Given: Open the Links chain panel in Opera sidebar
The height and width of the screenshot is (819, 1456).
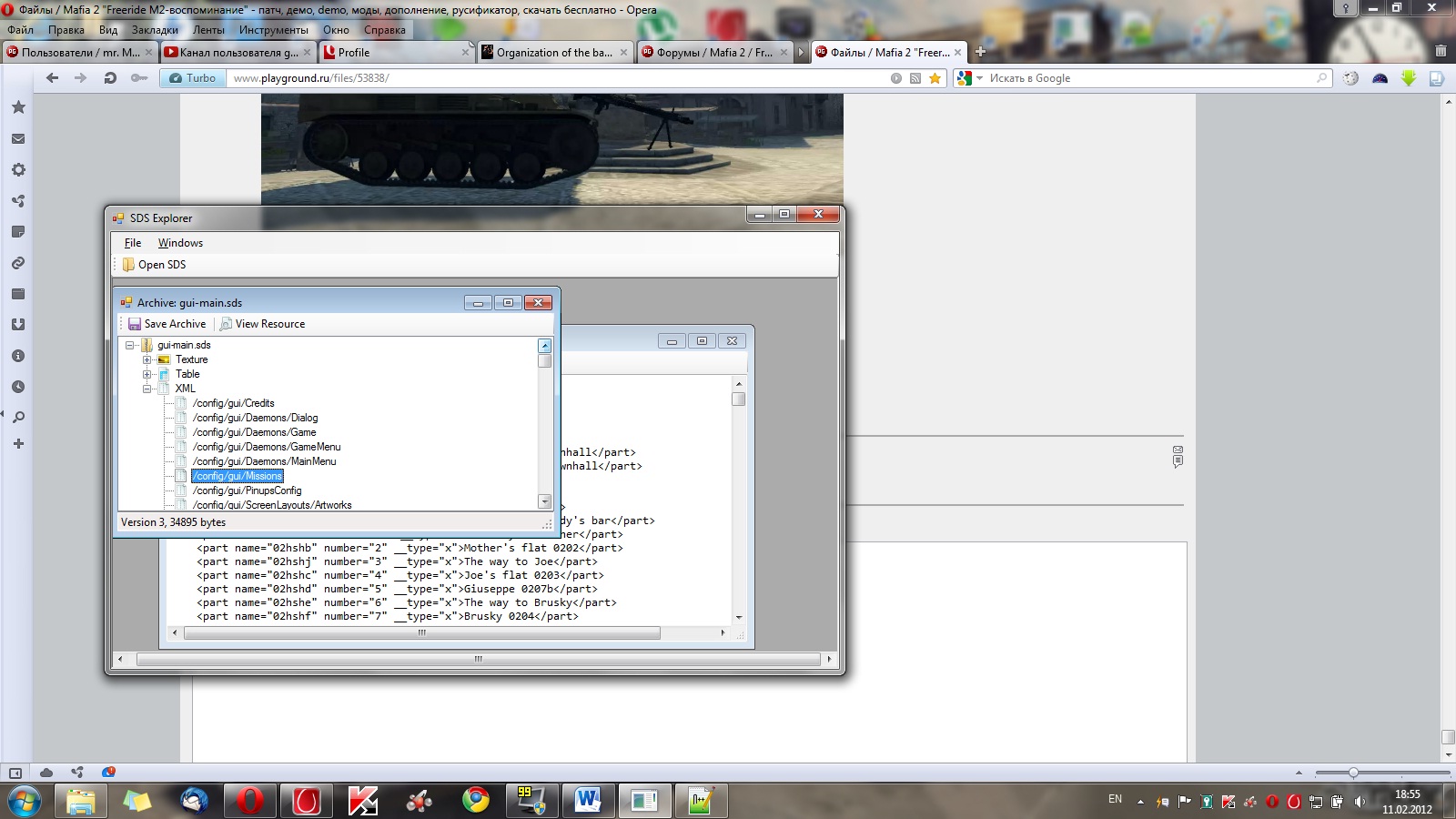Looking at the screenshot, I should point(18,263).
